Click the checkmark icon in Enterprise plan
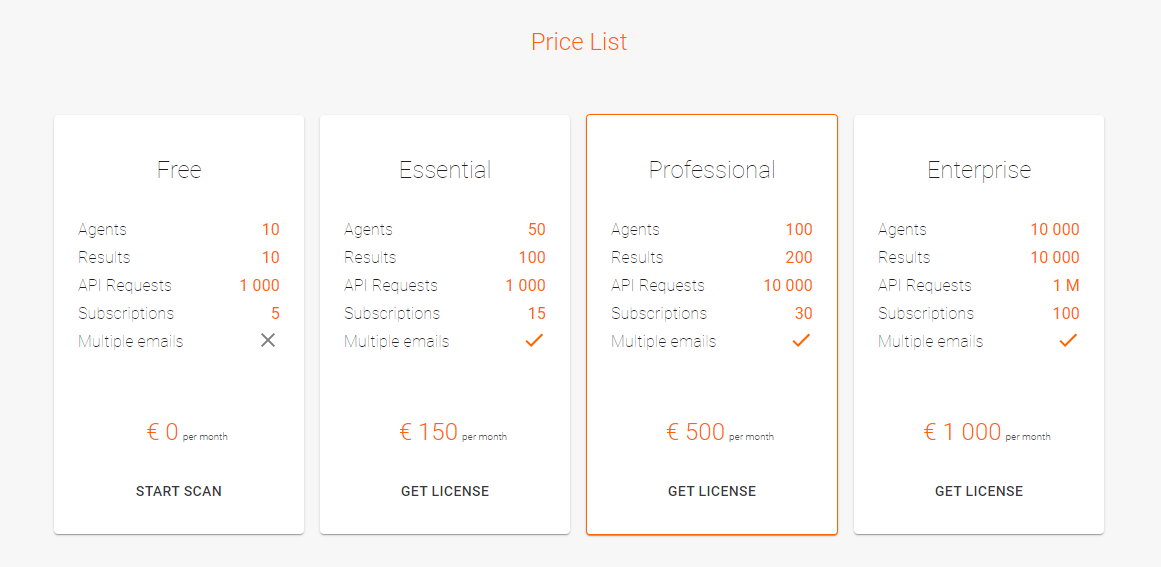Image resolution: width=1161 pixels, height=567 pixels. click(1068, 340)
